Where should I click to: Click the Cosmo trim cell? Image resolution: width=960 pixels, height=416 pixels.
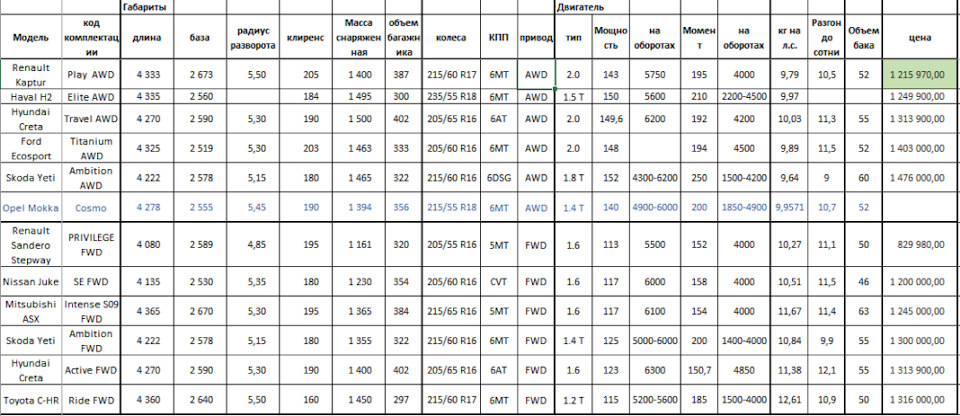click(91, 208)
